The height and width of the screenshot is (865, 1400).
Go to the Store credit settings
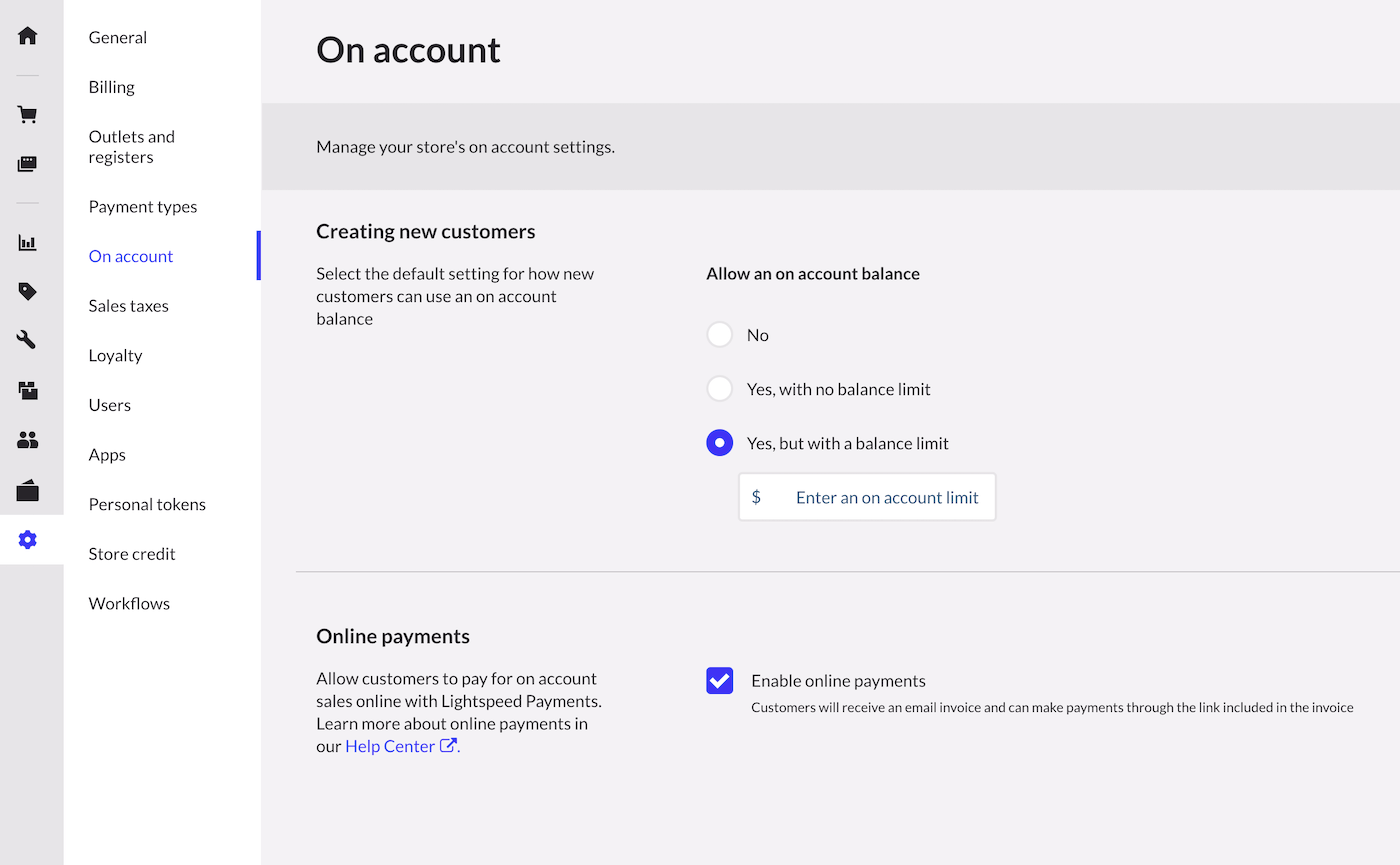tap(132, 553)
